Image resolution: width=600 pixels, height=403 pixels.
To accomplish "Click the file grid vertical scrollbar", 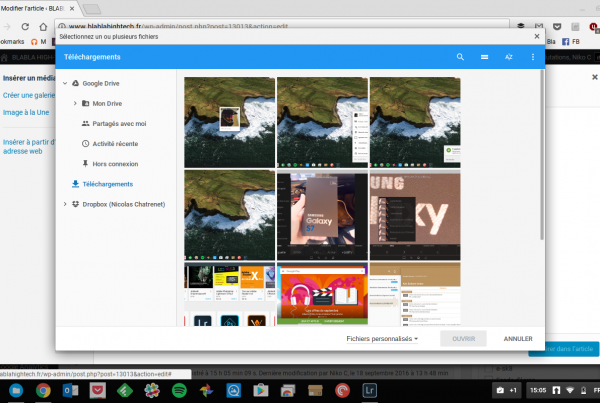I will pyautogui.click(x=541, y=155).
